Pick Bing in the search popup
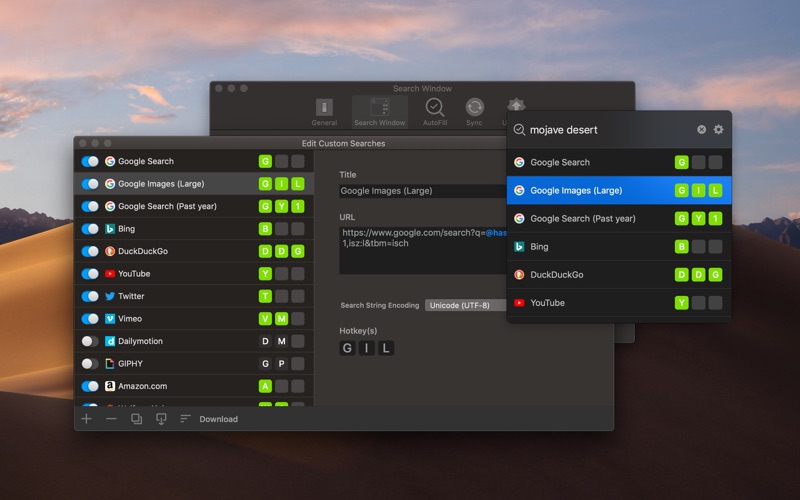Screen dimensions: 800x500 coord(619,246)
